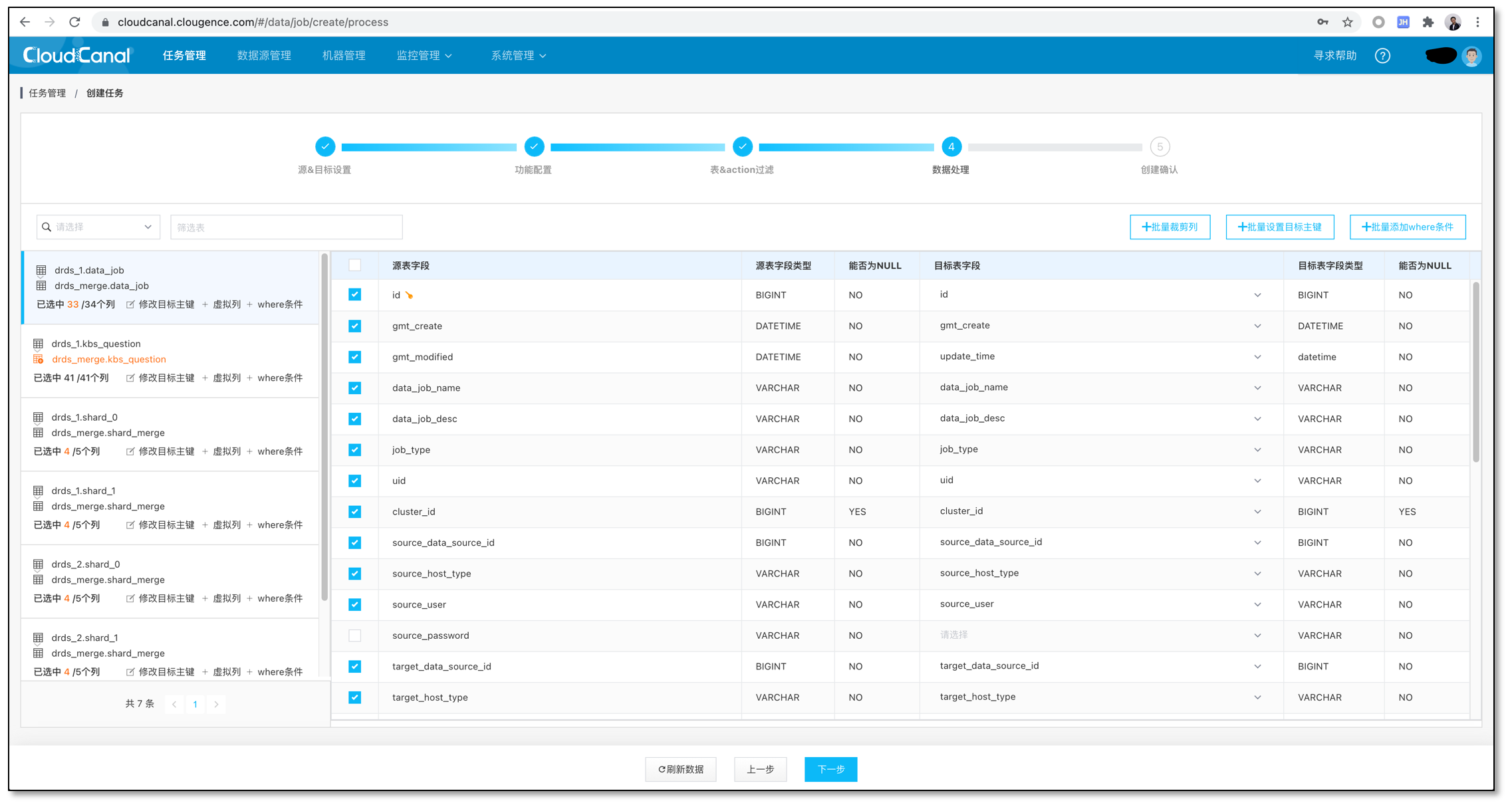1512x811 pixels.
Task: Open the 监控管理 dropdown menu
Action: coord(424,56)
